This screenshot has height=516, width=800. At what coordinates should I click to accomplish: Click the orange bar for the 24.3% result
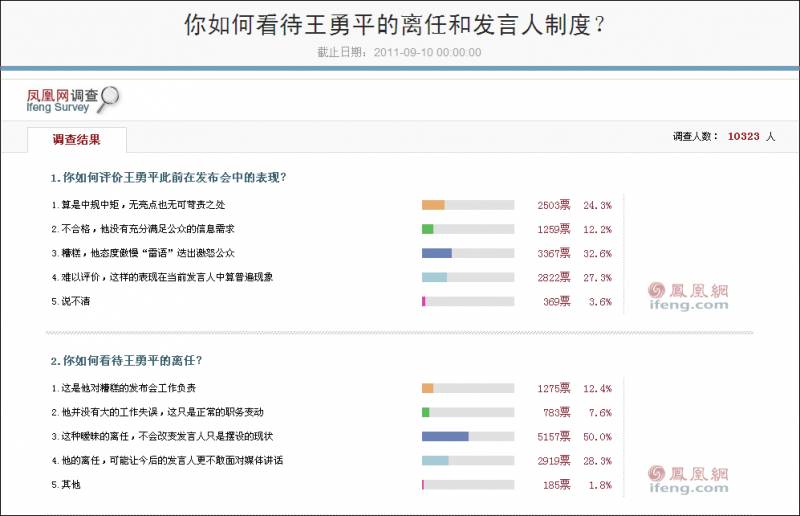point(433,205)
